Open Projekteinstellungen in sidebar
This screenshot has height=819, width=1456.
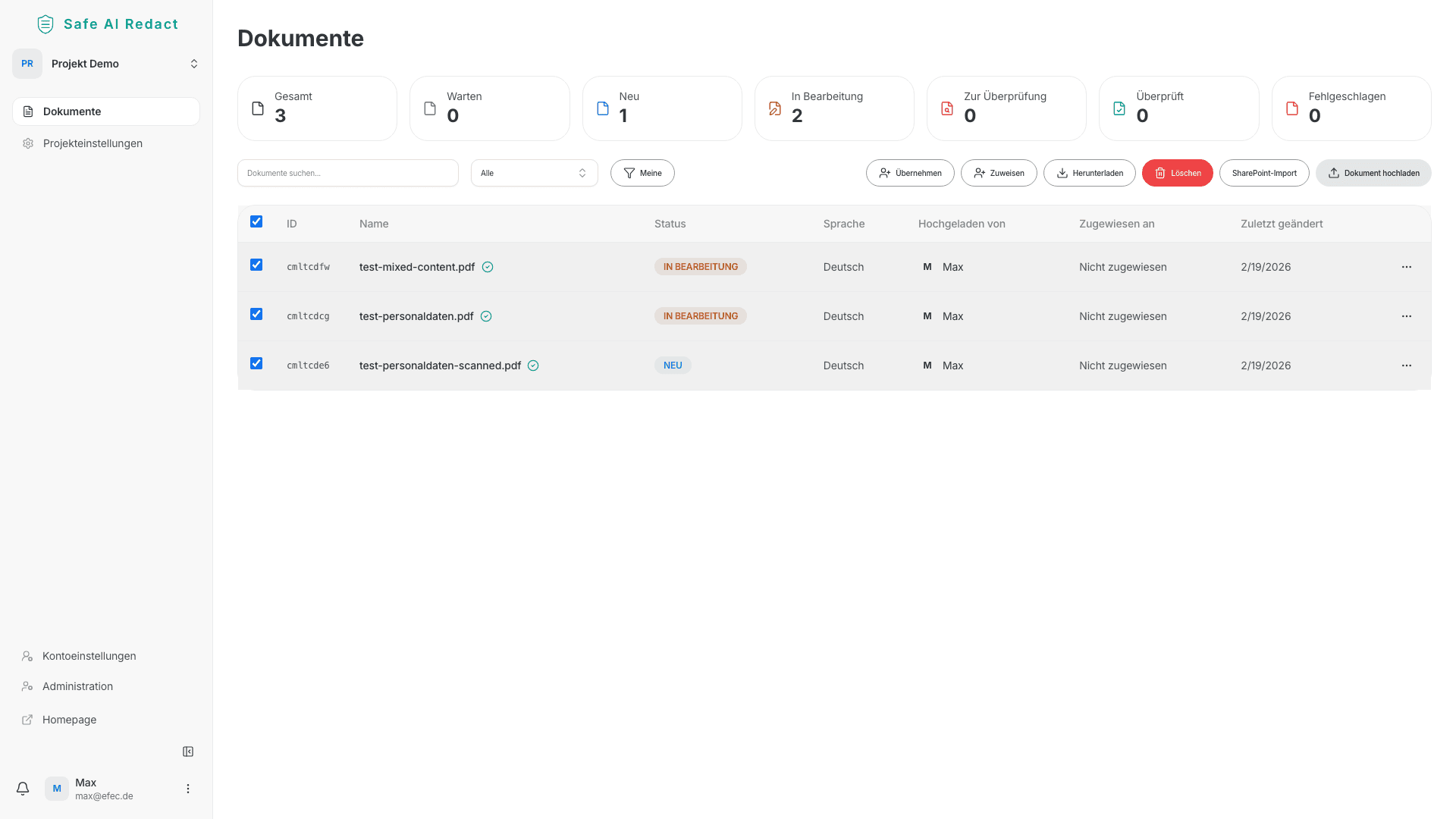(93, 143)
